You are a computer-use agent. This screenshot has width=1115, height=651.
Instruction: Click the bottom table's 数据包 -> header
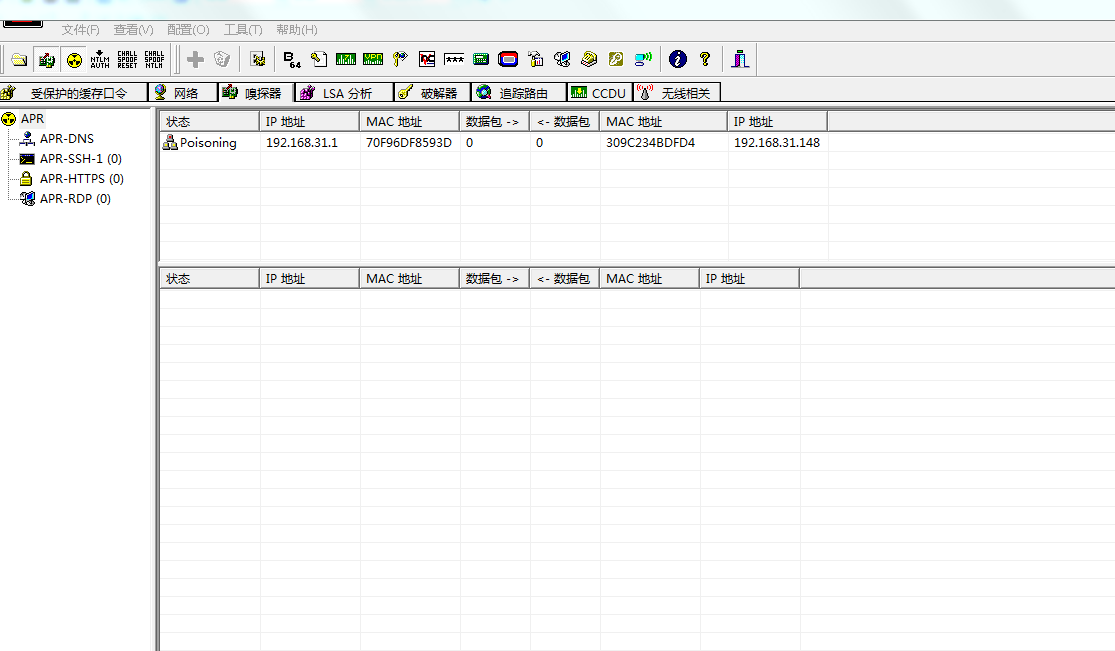pos(494,279)
